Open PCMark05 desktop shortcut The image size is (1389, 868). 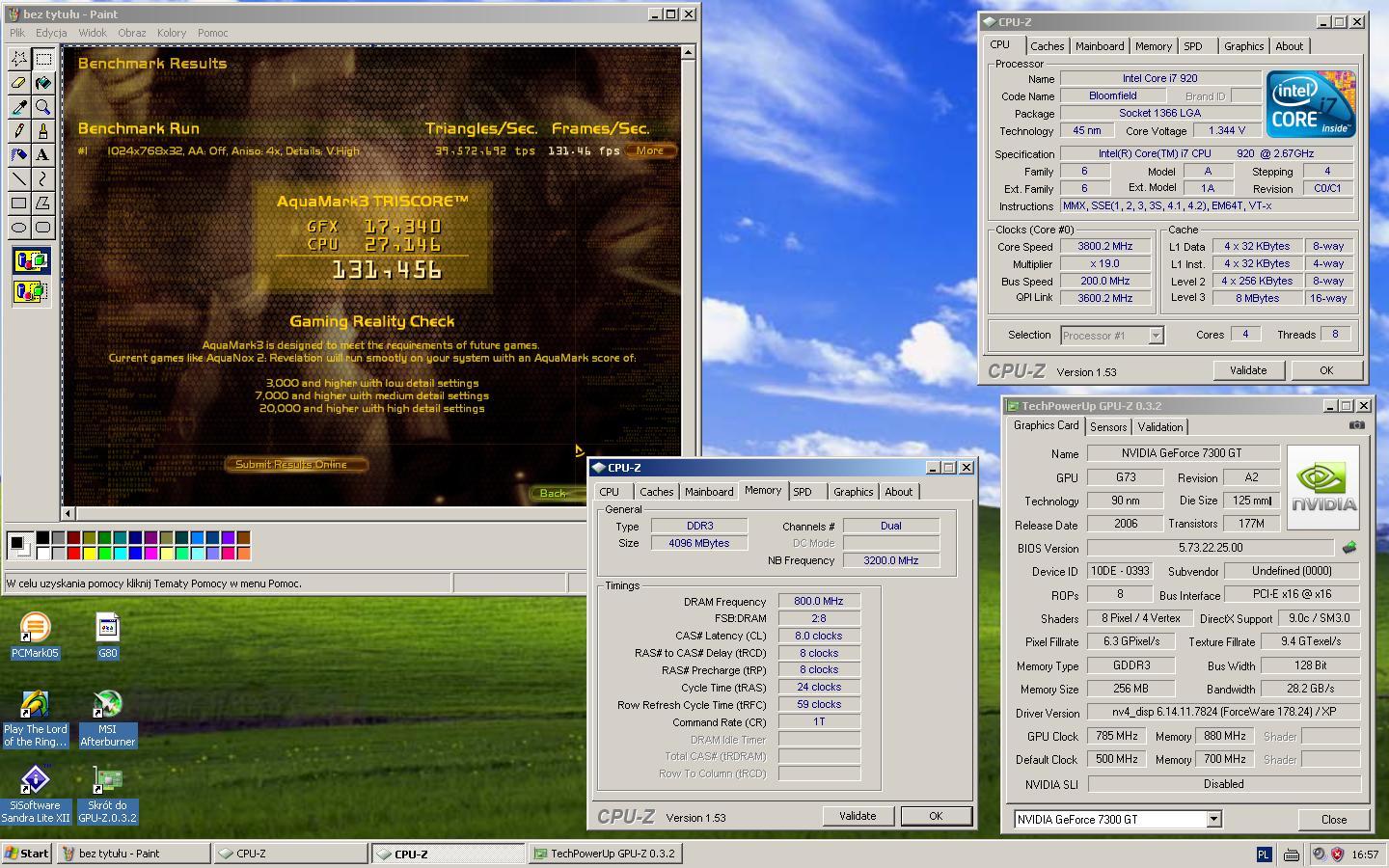[35, 635]
